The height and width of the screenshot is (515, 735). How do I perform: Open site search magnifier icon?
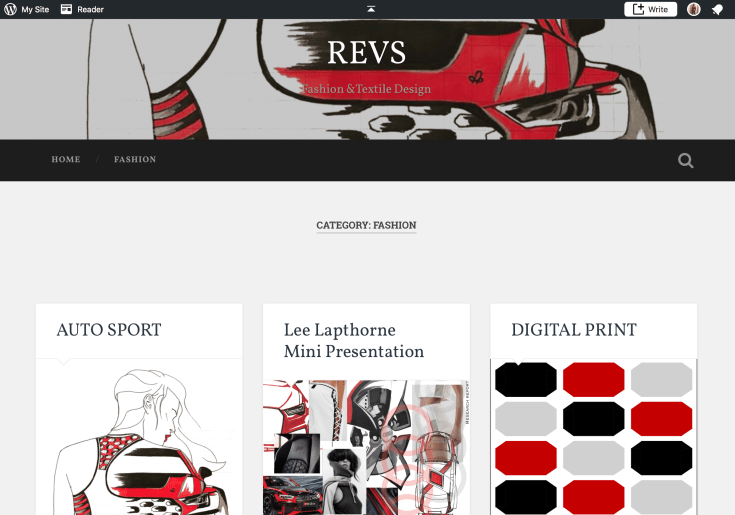pos(685,160)
